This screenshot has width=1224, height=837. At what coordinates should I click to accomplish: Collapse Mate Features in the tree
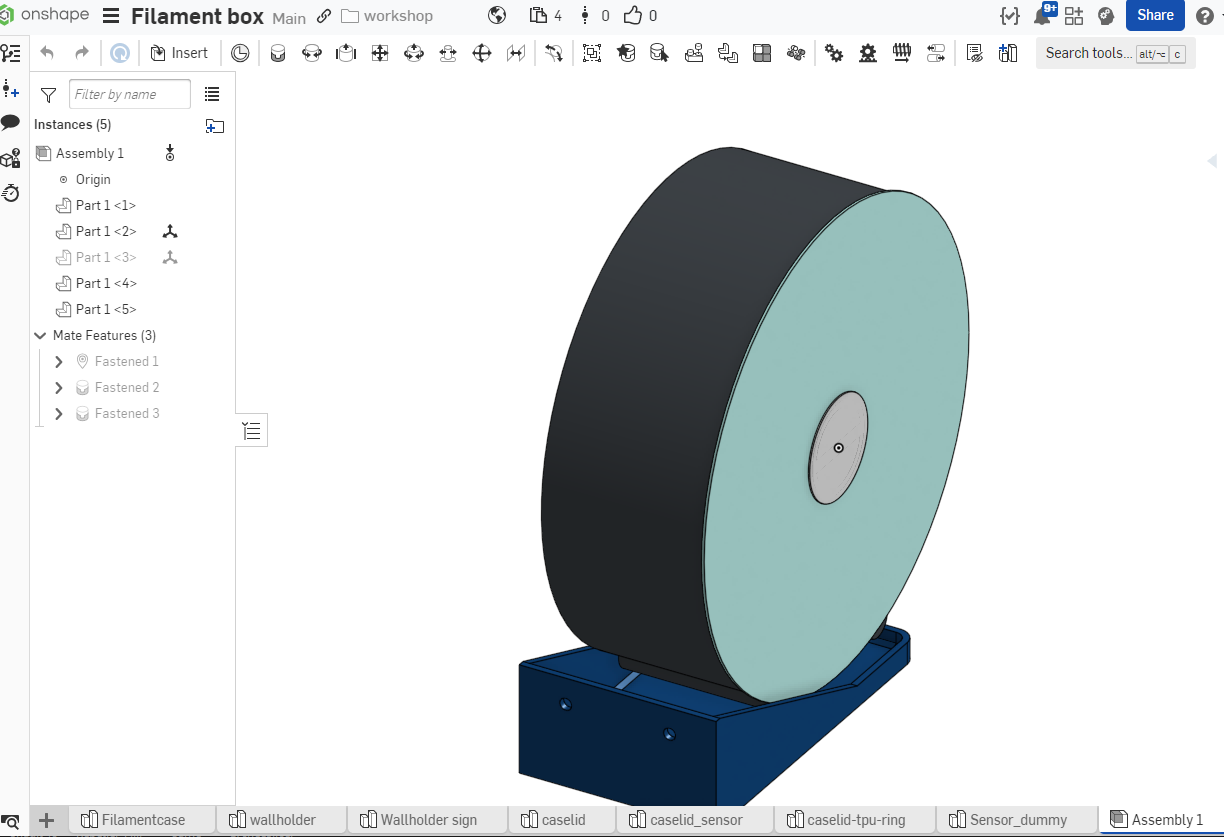click(40, 335)
